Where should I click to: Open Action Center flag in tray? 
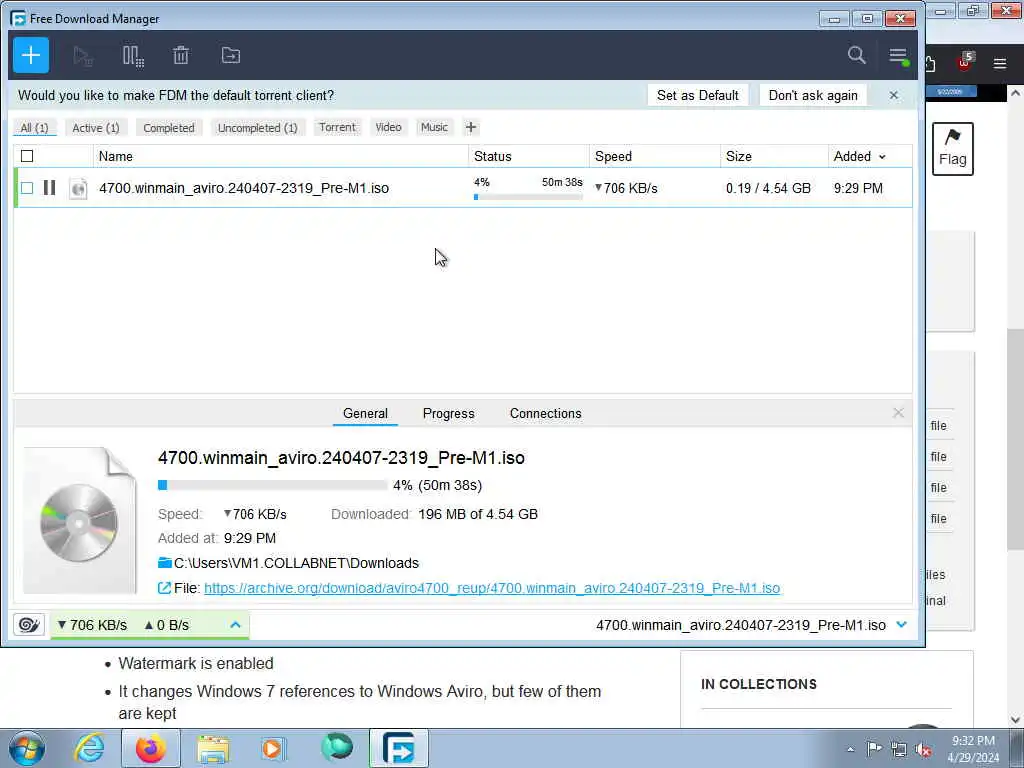(x=874, y=749)
